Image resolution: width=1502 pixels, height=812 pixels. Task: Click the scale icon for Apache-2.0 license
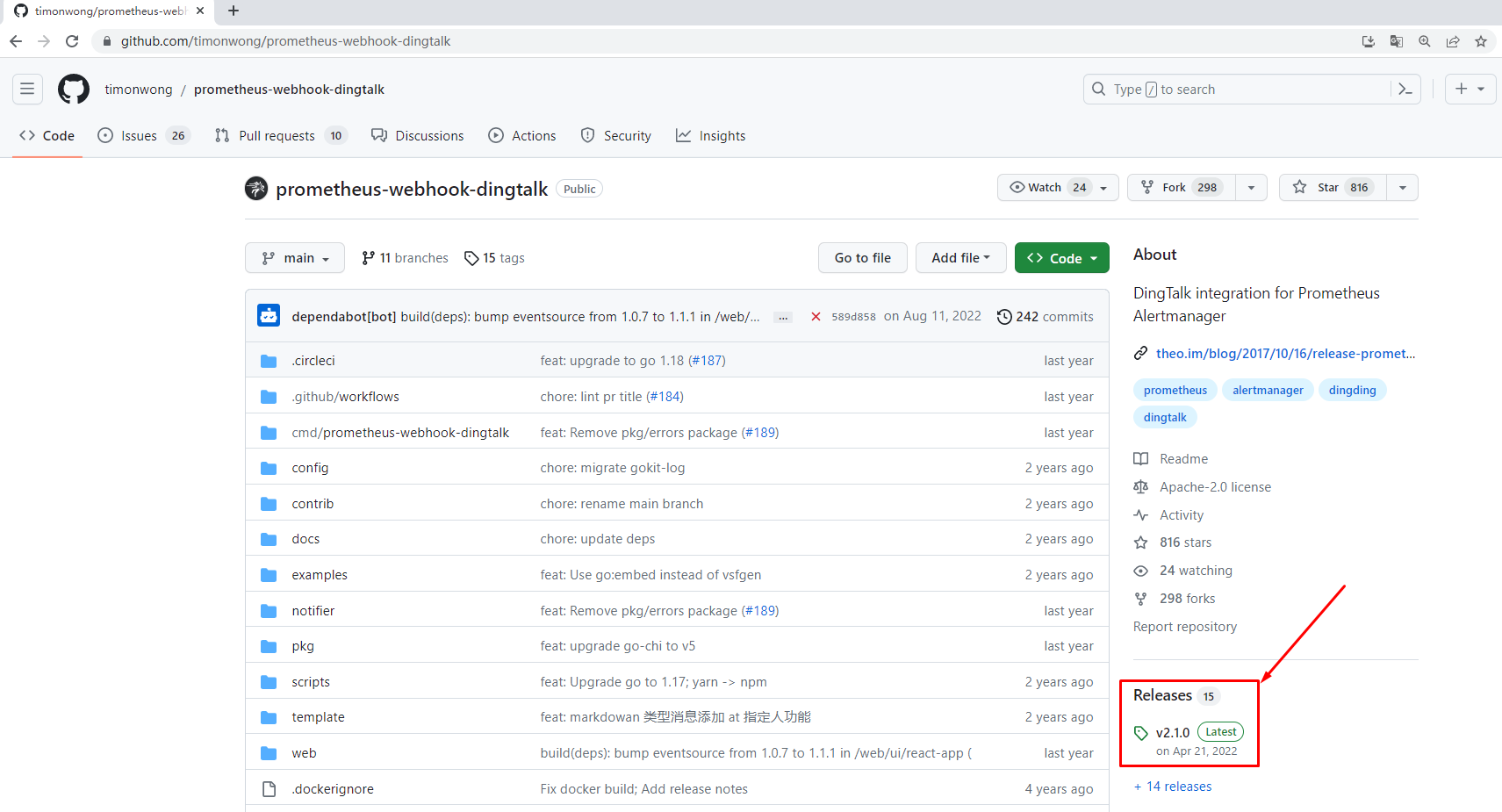coord(1141,487)
